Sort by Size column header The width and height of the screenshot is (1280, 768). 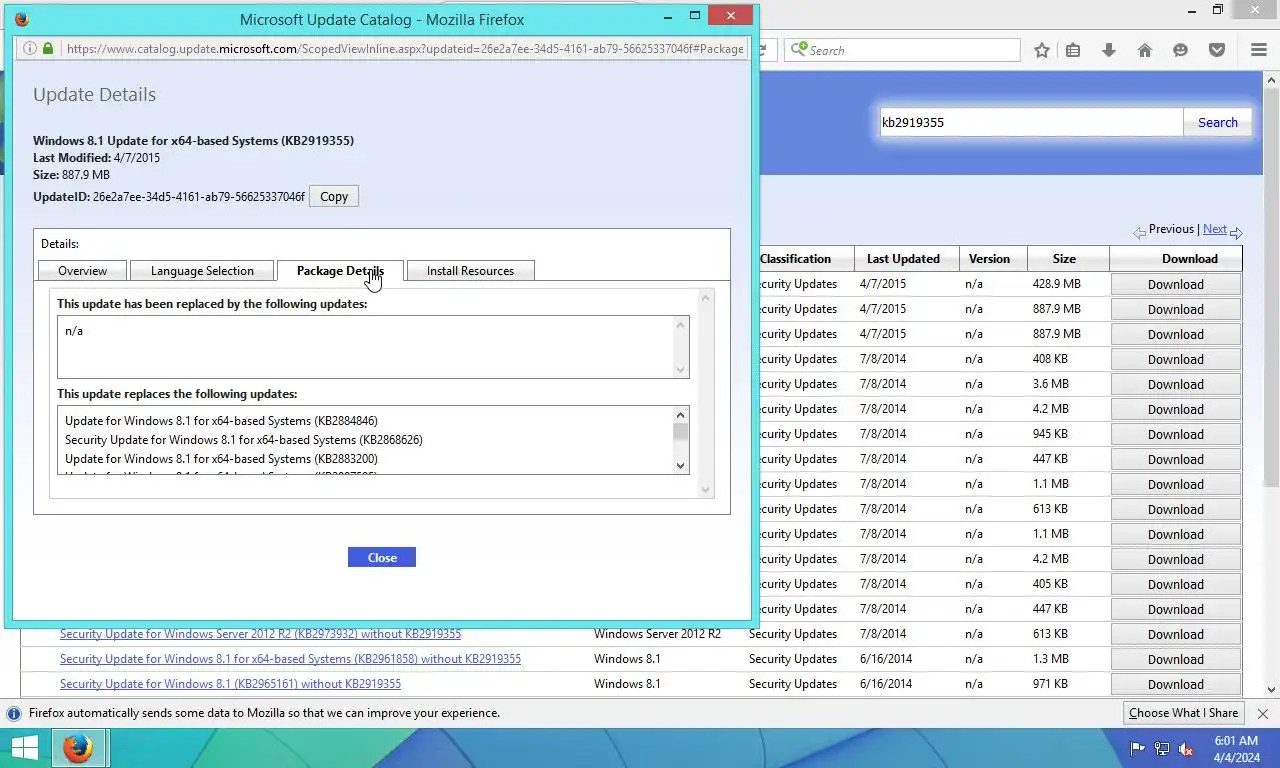[1064, 258]
